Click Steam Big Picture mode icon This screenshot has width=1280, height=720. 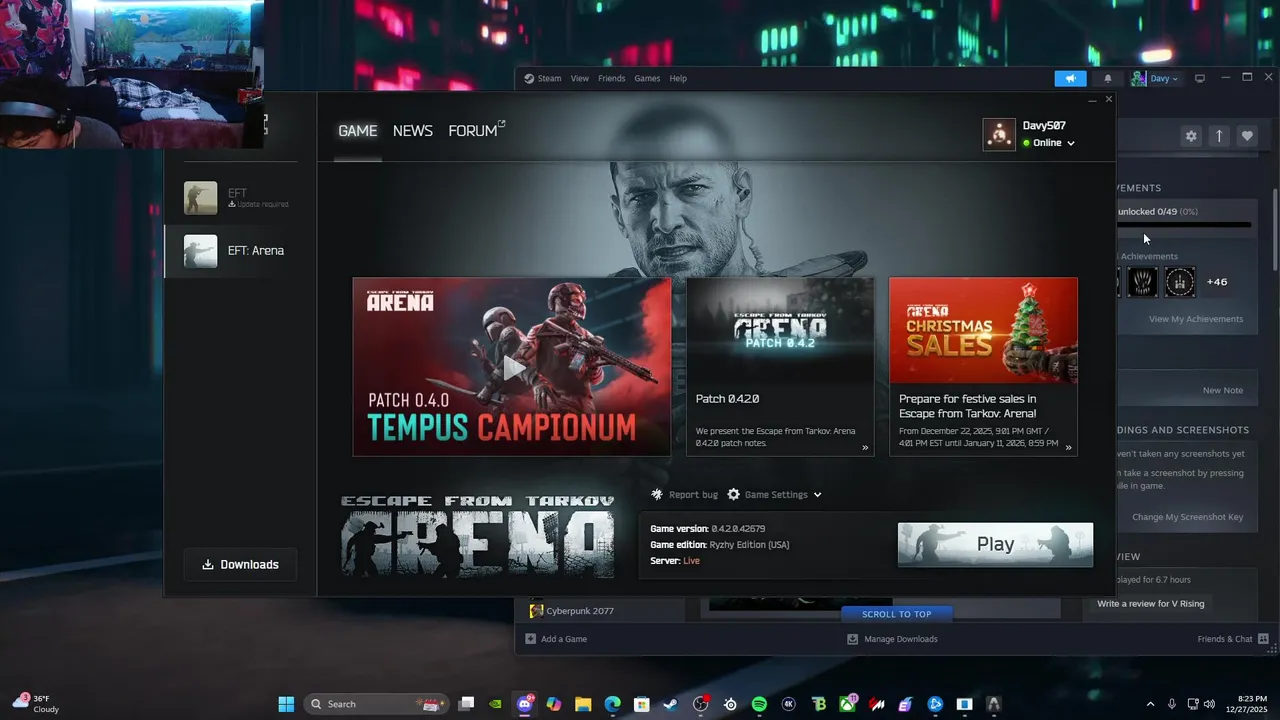click(x=1200, y=78)
